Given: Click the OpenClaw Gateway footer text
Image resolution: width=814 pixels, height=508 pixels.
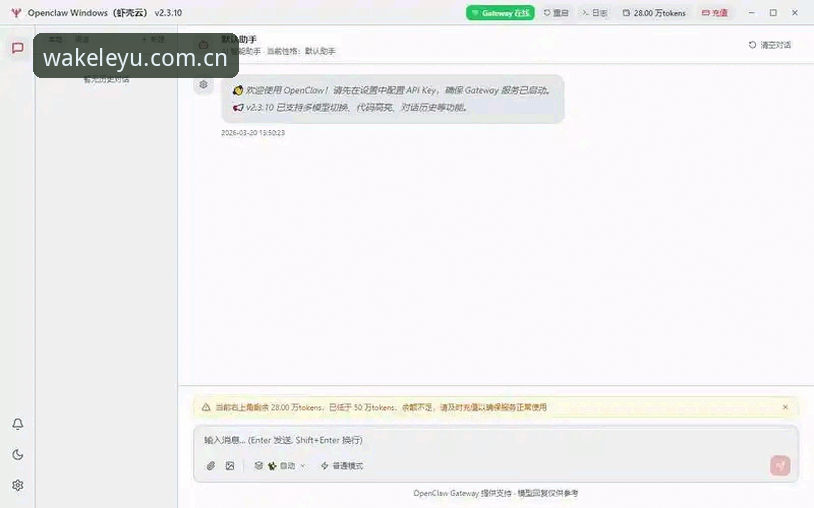Looking at the screenshot, I should click(495, 493).
